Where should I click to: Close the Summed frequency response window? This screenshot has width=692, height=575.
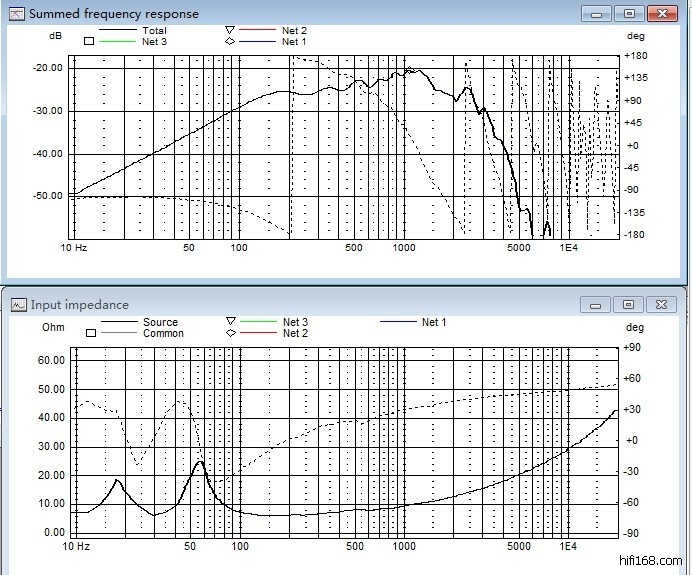click(661, 13)
